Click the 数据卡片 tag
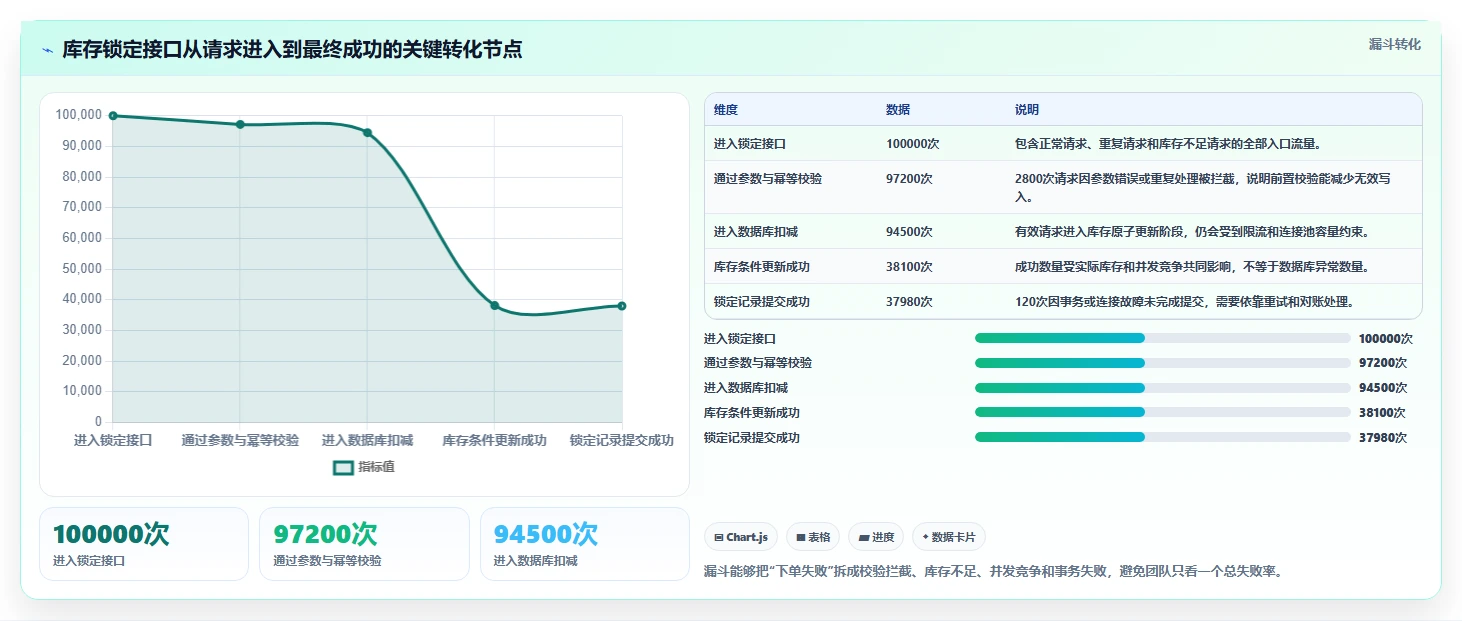The width and height of the screenshot is (1462, 621). [948, 537]
